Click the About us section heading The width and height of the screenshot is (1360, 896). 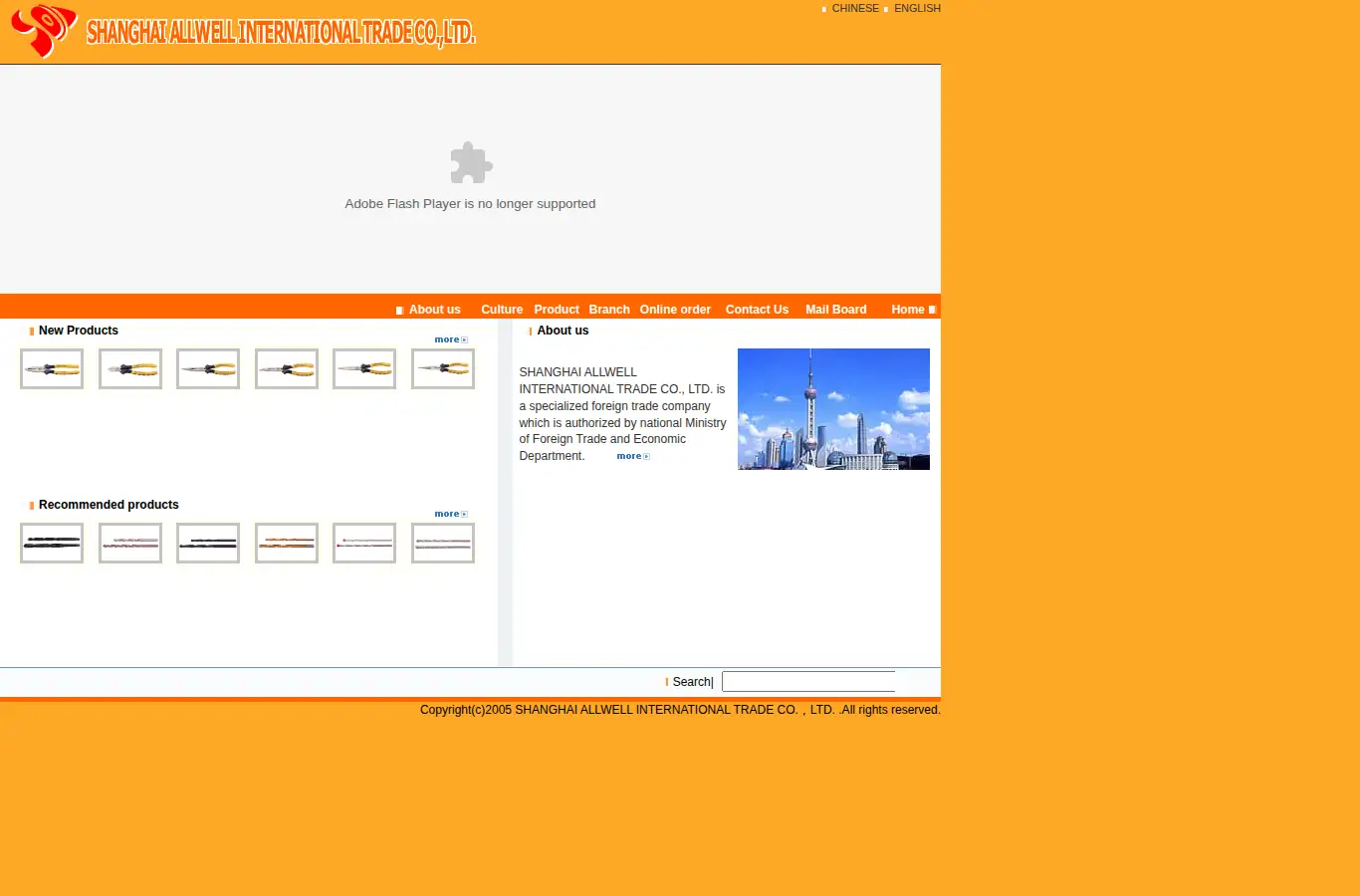tap(563, 331)
